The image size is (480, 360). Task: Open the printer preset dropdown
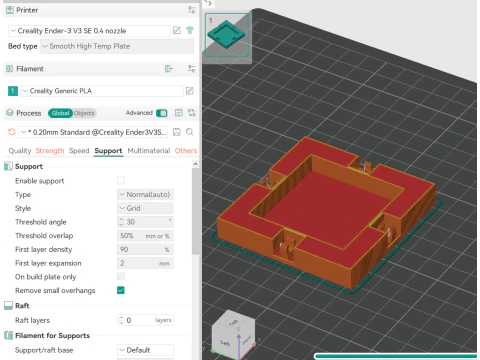click(x=89, y=31)
